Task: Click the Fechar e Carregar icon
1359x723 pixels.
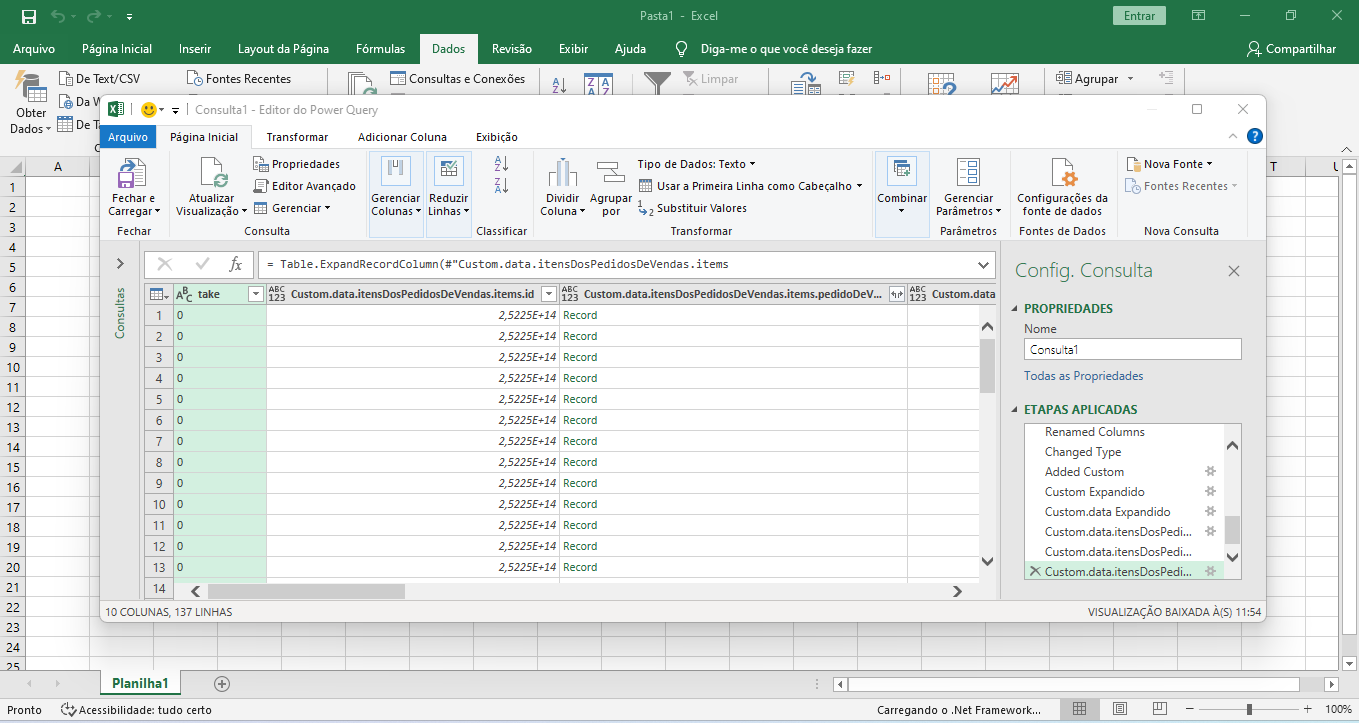Action: tap(132, 174)
